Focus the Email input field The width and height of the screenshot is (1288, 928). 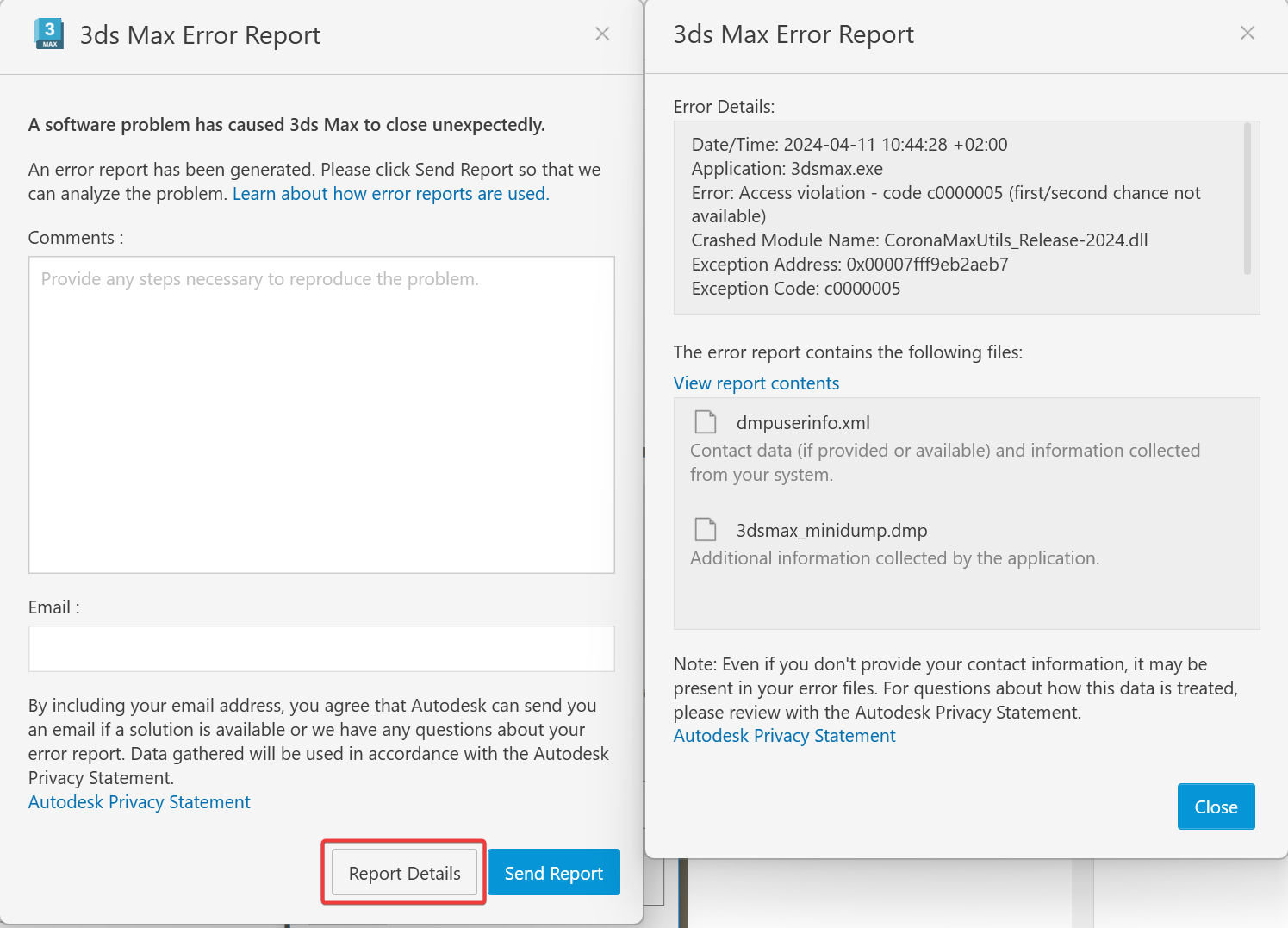coord(321,649)
